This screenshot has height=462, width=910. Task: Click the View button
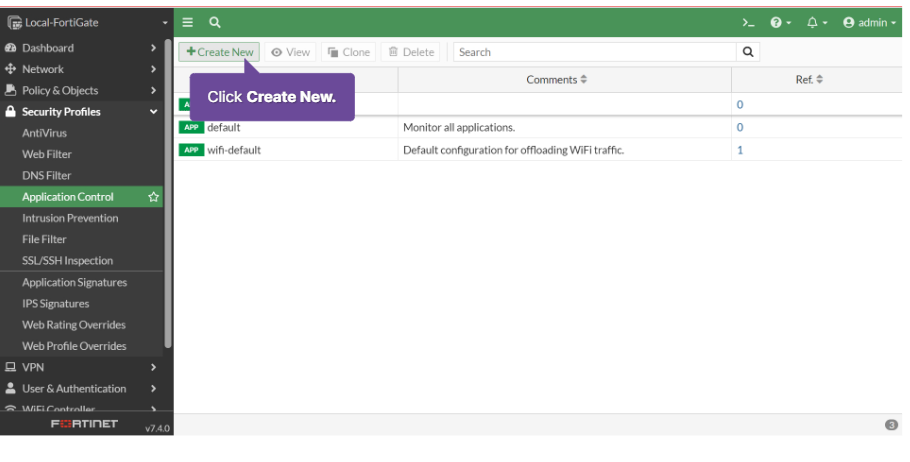(x=290, y=52)
